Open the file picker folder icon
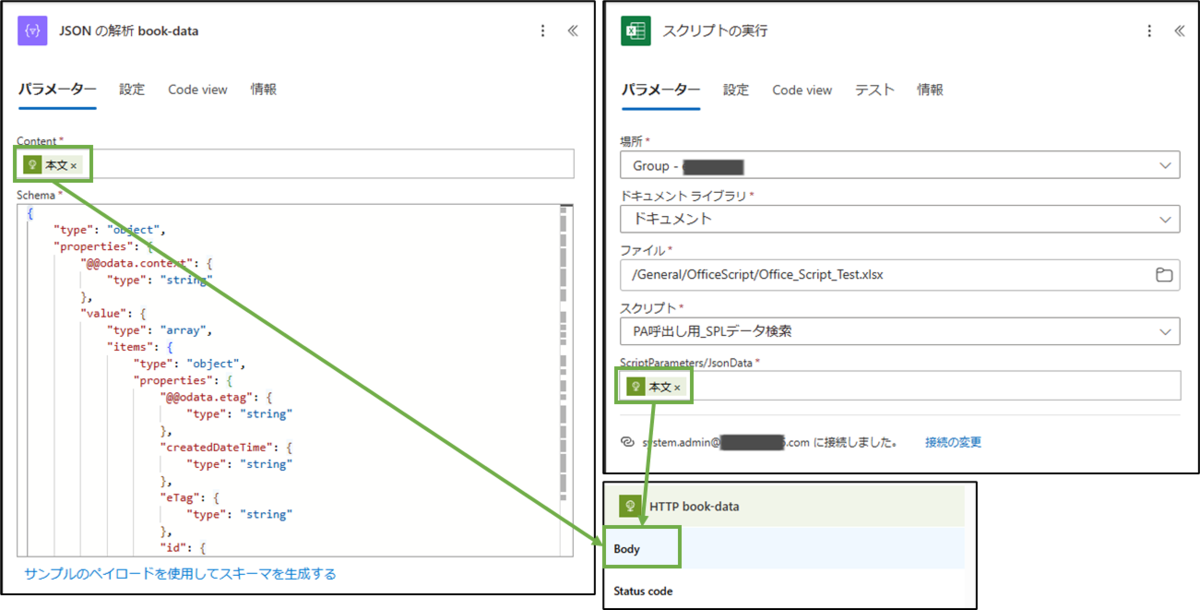Screen dimensions: 1200x610 pos(1164,274)
